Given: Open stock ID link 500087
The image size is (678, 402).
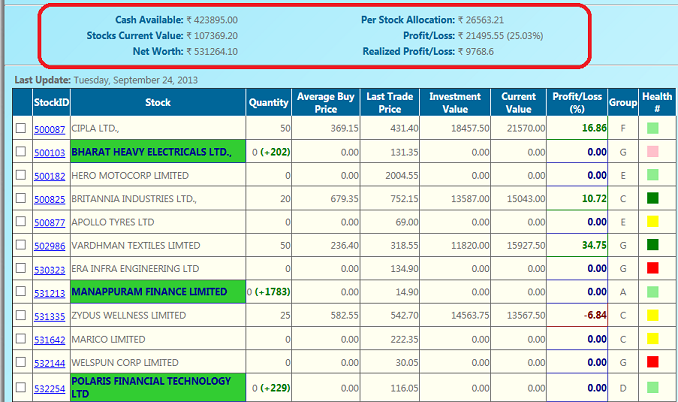Looking at the screenshot, I should click(50, 129).
